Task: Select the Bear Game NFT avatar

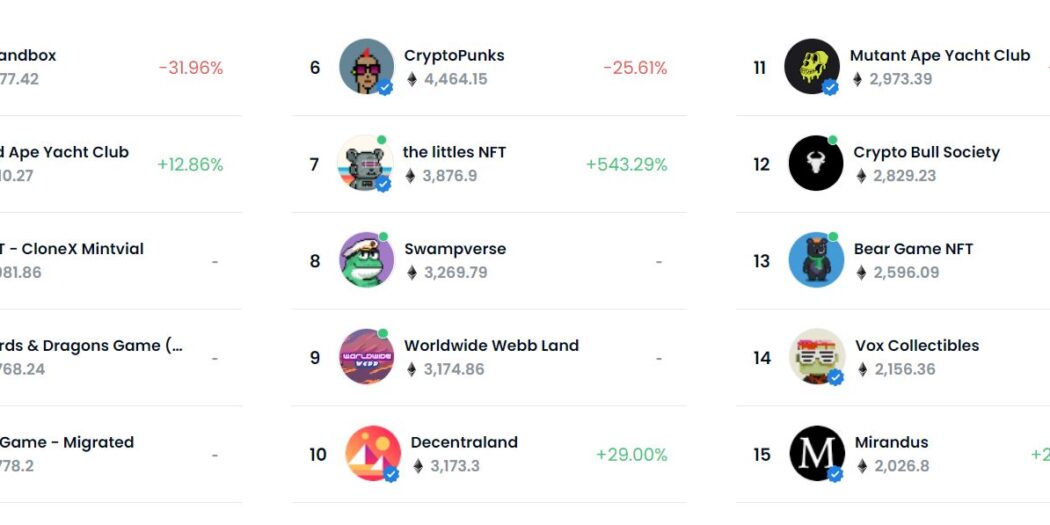Action: click(x=816, y=260)
